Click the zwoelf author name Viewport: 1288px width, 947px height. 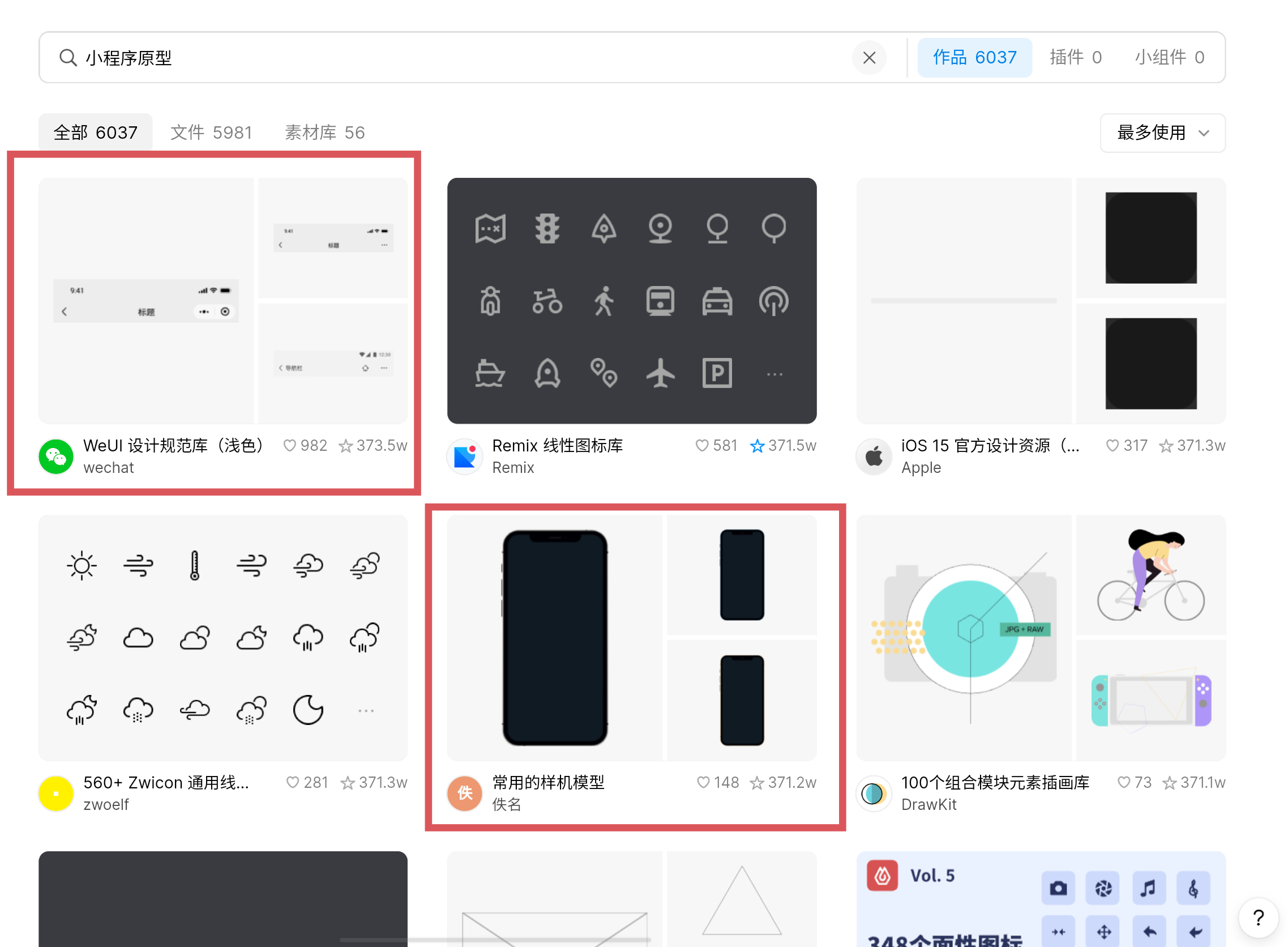[x=106, y=805]
